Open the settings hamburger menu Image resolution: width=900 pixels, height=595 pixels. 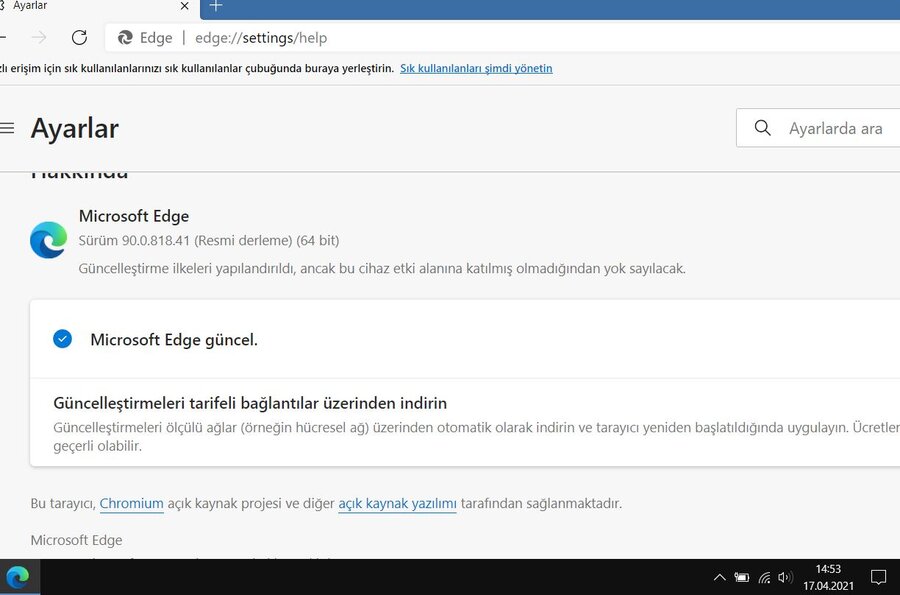(7, 128)
